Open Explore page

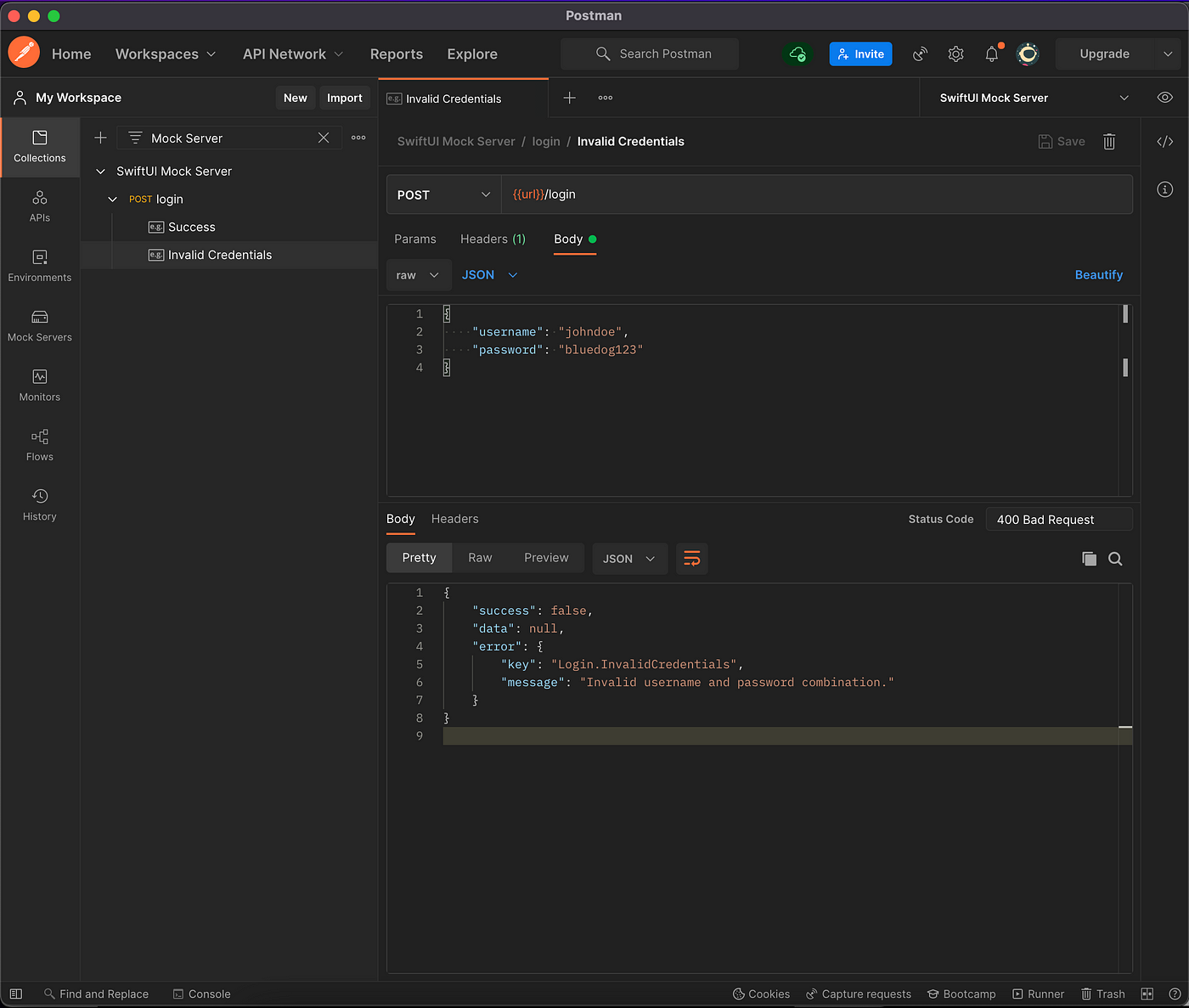tap(472, 53)
